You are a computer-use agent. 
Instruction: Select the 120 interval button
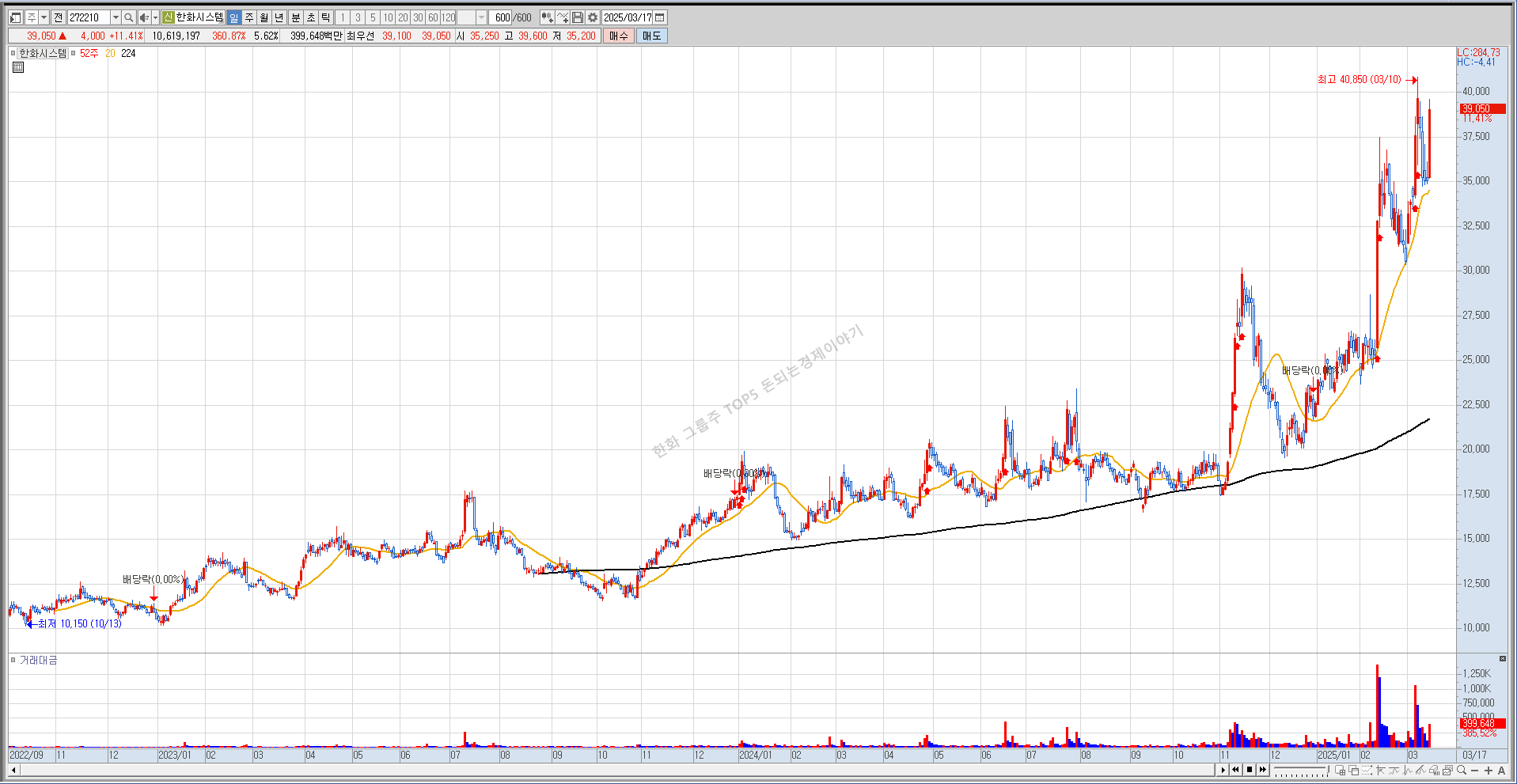pyautogui.click(x=448, y=17)
